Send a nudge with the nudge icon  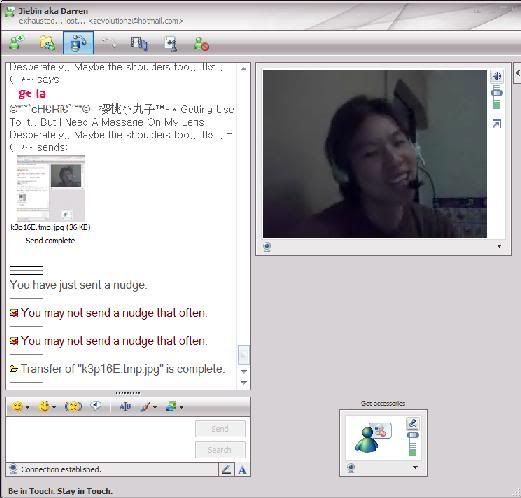coord(73,407)
